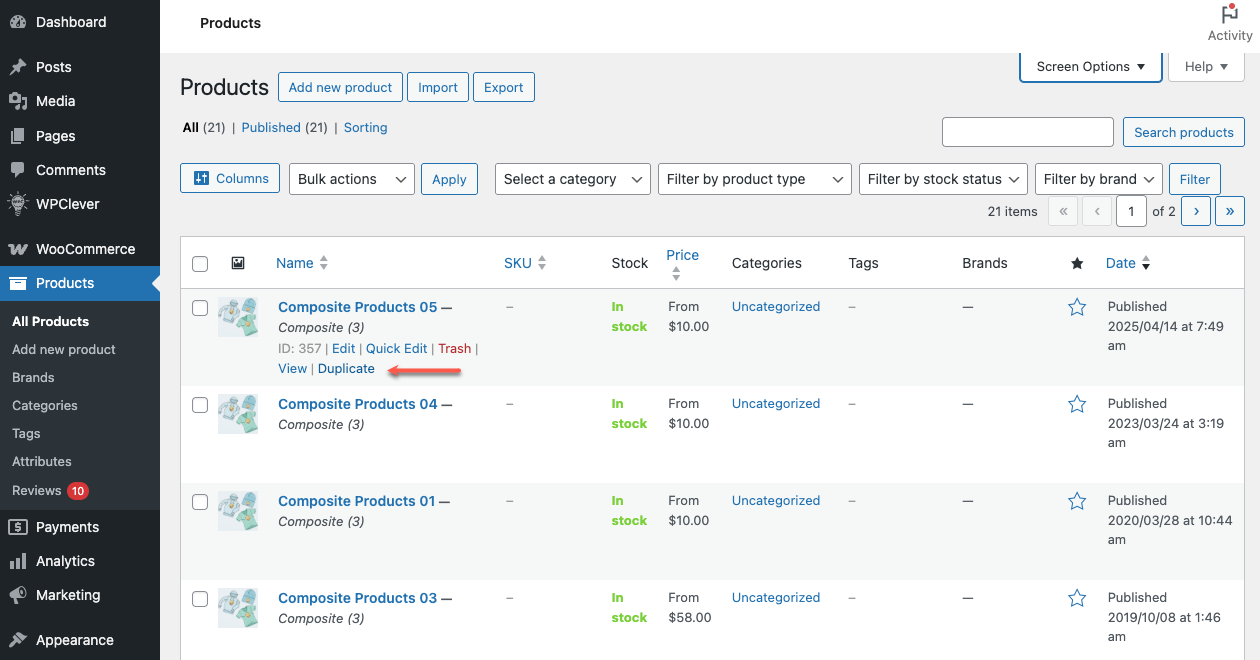
Task: Click the Sorting link
Action: pyautogui.click(x=365, y=127)
